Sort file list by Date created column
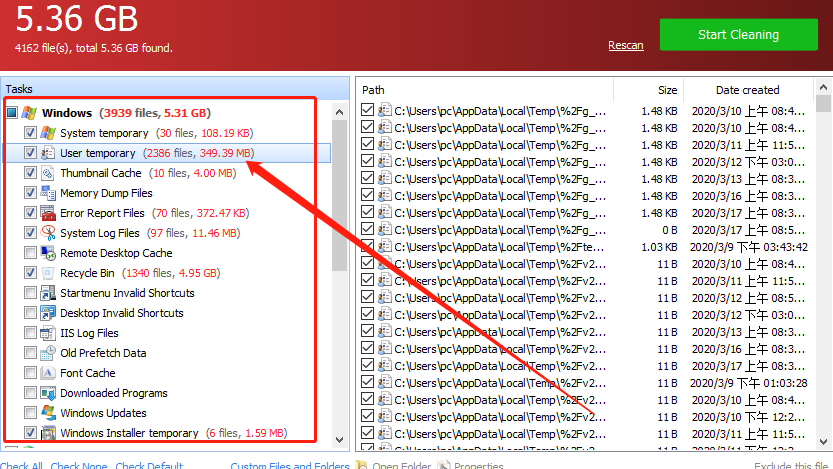The image size is (833, 469). 748,90
